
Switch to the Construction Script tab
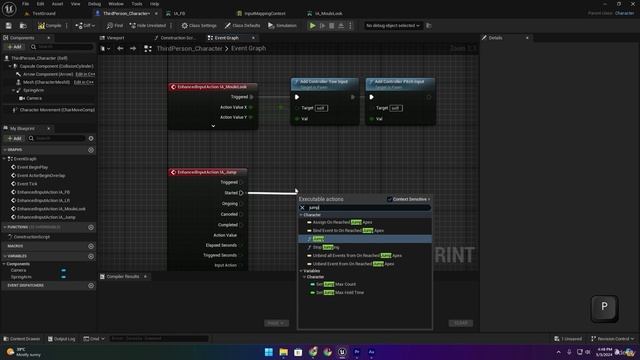coord(177,38)
